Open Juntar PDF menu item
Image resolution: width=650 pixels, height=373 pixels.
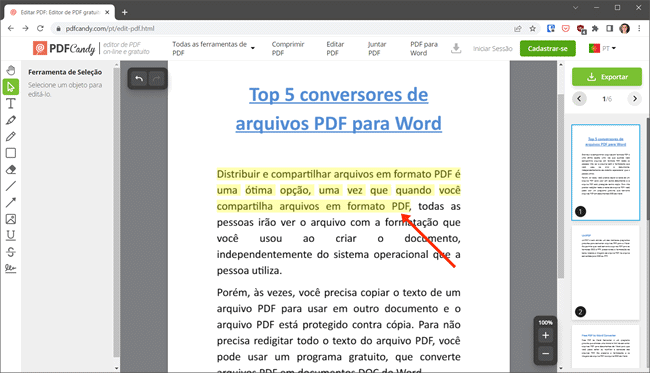coord(377,48)
